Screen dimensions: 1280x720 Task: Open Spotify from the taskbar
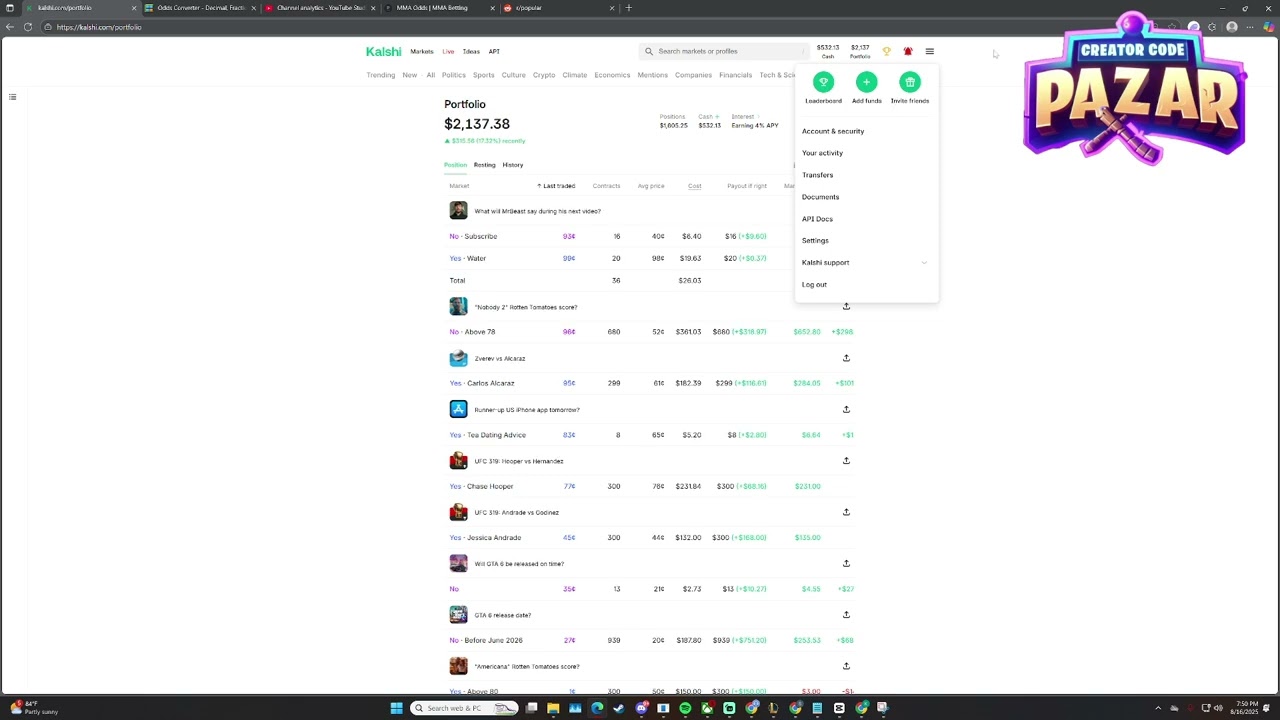(x=685, y=708)
